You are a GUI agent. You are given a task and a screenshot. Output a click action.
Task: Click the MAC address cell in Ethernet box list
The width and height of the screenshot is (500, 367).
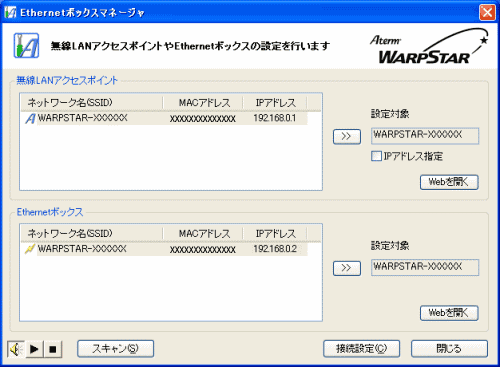click(x=203, y=249)
